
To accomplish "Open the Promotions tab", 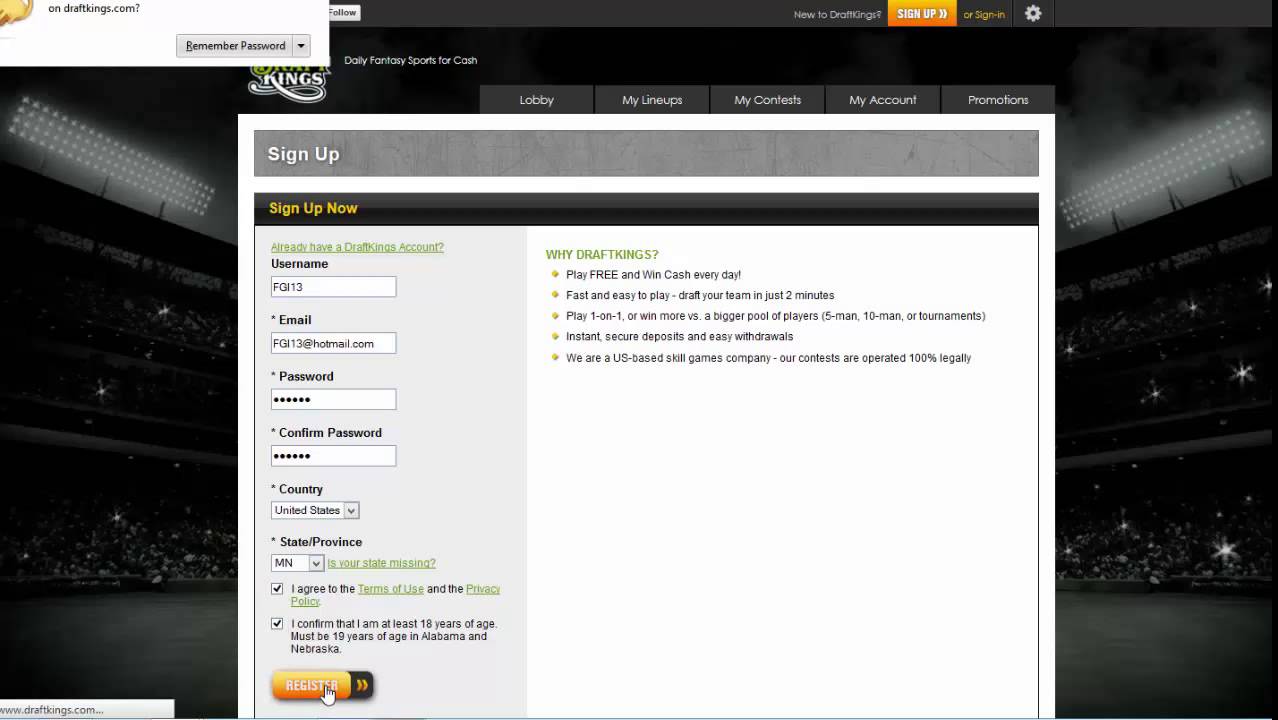I will tap(998, 100).
